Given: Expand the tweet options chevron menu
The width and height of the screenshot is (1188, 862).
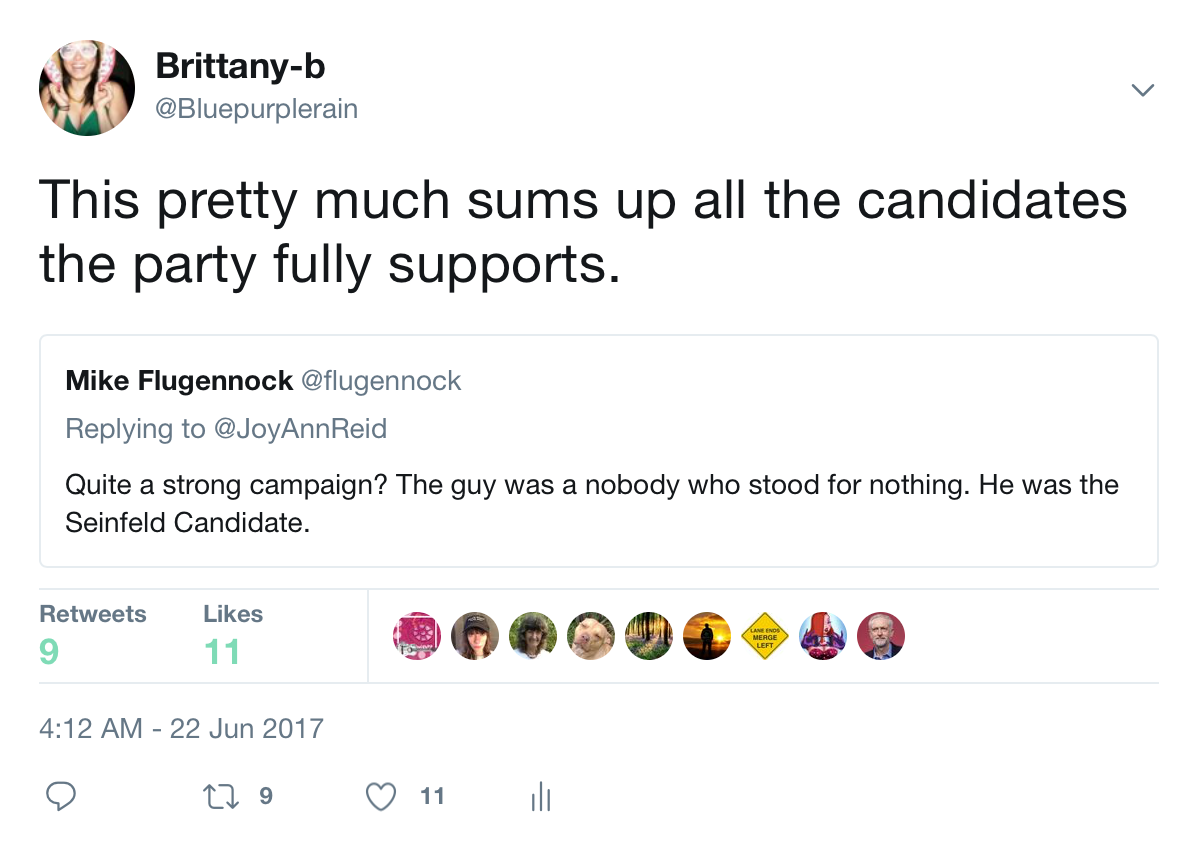Looking at the screenshot, I should 1142,90.
